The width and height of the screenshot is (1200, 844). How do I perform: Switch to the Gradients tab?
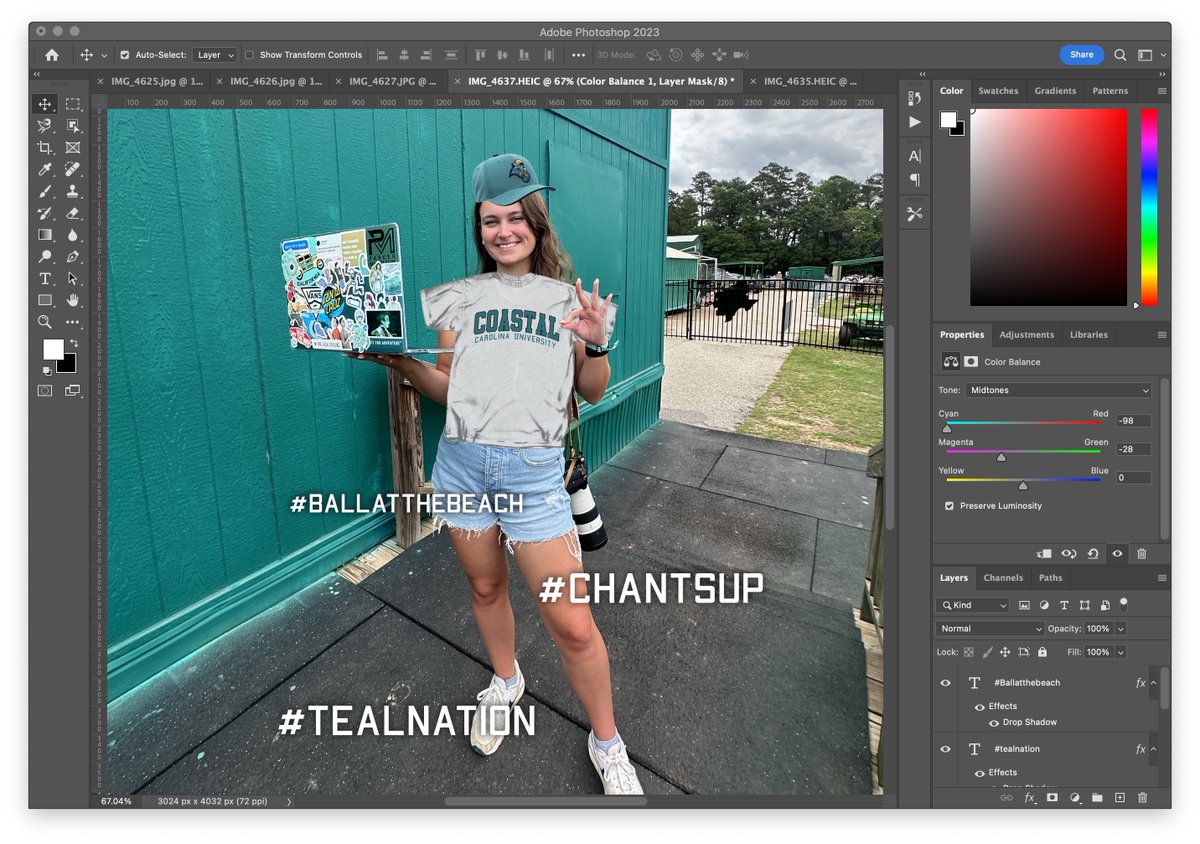pos(1055,91)
